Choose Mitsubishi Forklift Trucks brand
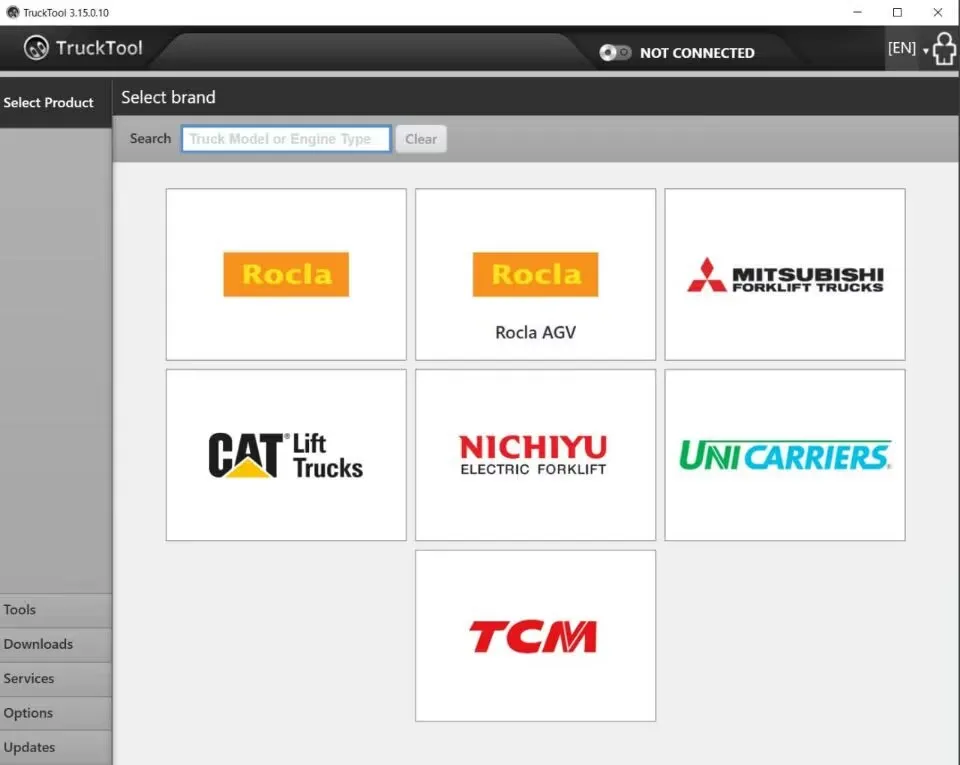960x765 pixels. point(784,274)
